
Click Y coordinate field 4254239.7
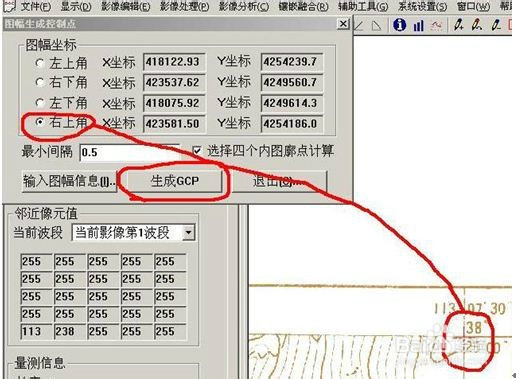pyautogui.click(x=292, y=62)
